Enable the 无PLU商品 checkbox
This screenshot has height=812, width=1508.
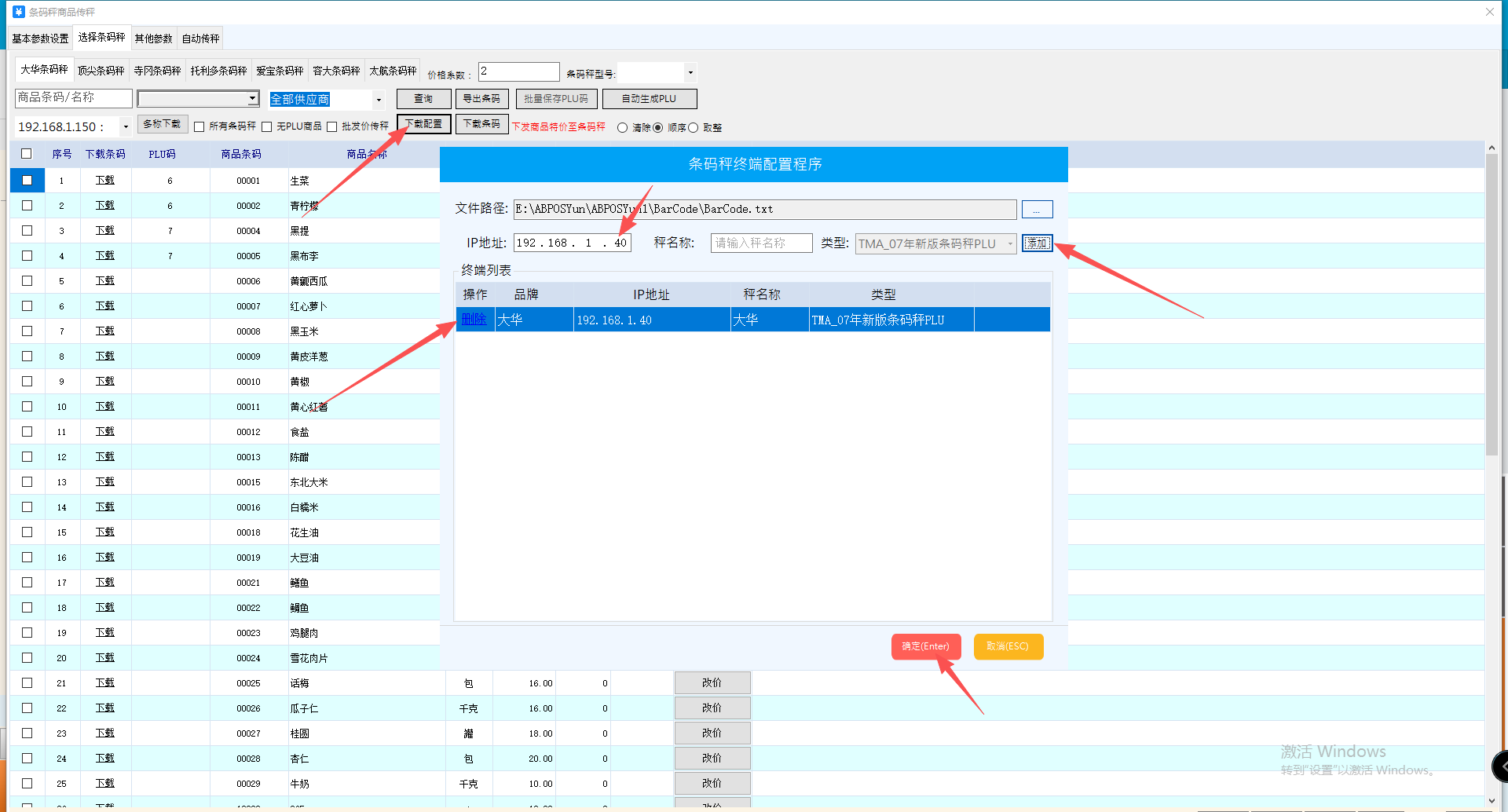(x=267, y=127)
